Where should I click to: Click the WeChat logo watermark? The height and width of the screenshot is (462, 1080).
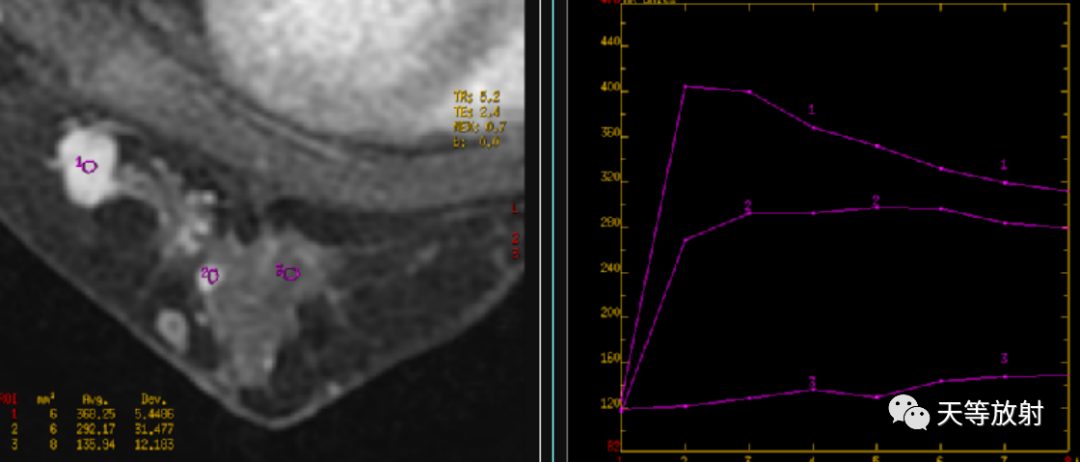[908, 412]
